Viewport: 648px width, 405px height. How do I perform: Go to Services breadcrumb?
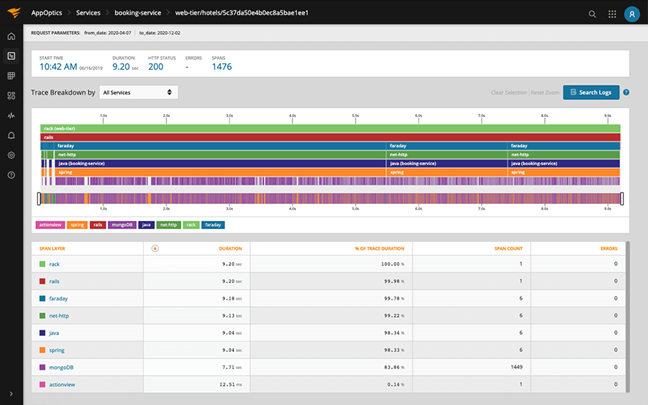click(x=88, y=13)
